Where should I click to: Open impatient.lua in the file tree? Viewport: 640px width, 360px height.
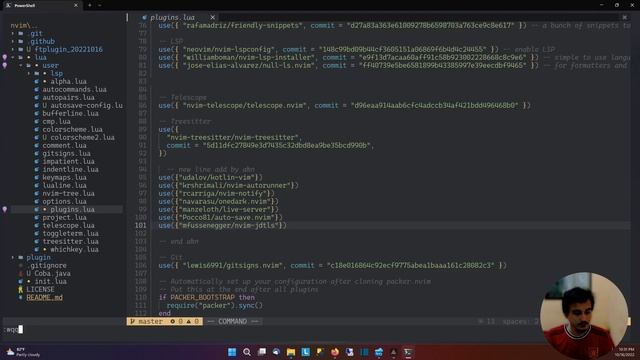tap(68, 162)
